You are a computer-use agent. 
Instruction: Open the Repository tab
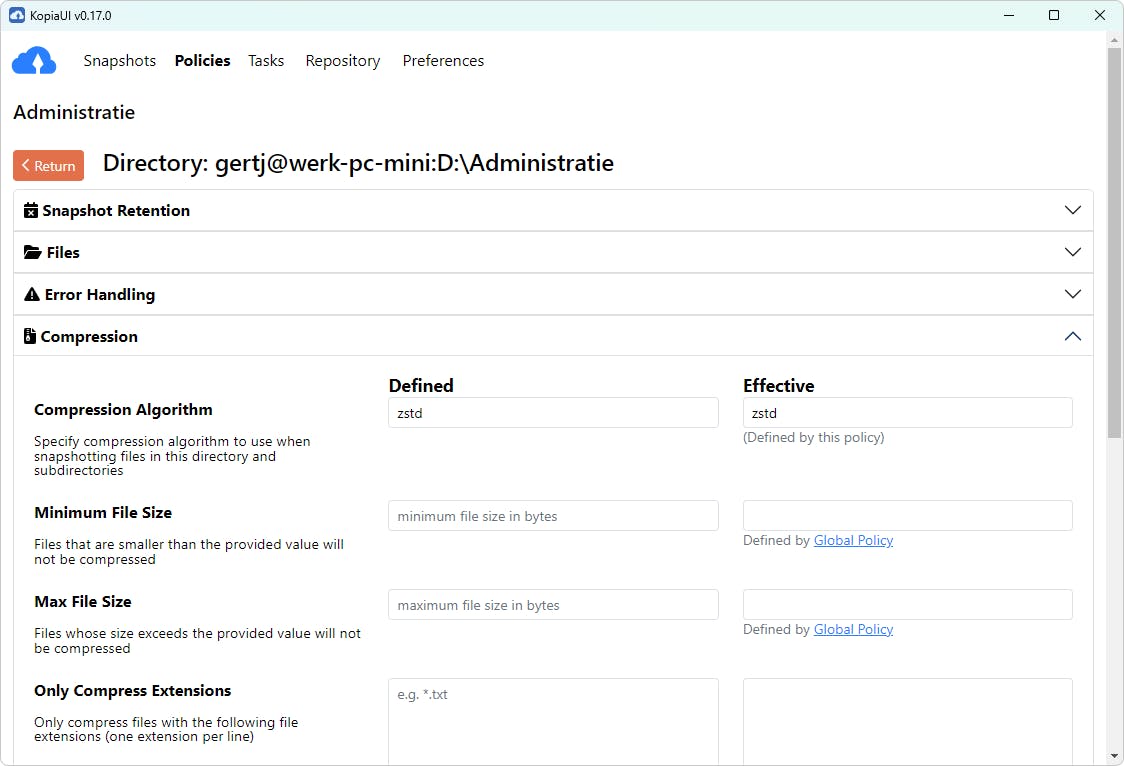[343, 61]
